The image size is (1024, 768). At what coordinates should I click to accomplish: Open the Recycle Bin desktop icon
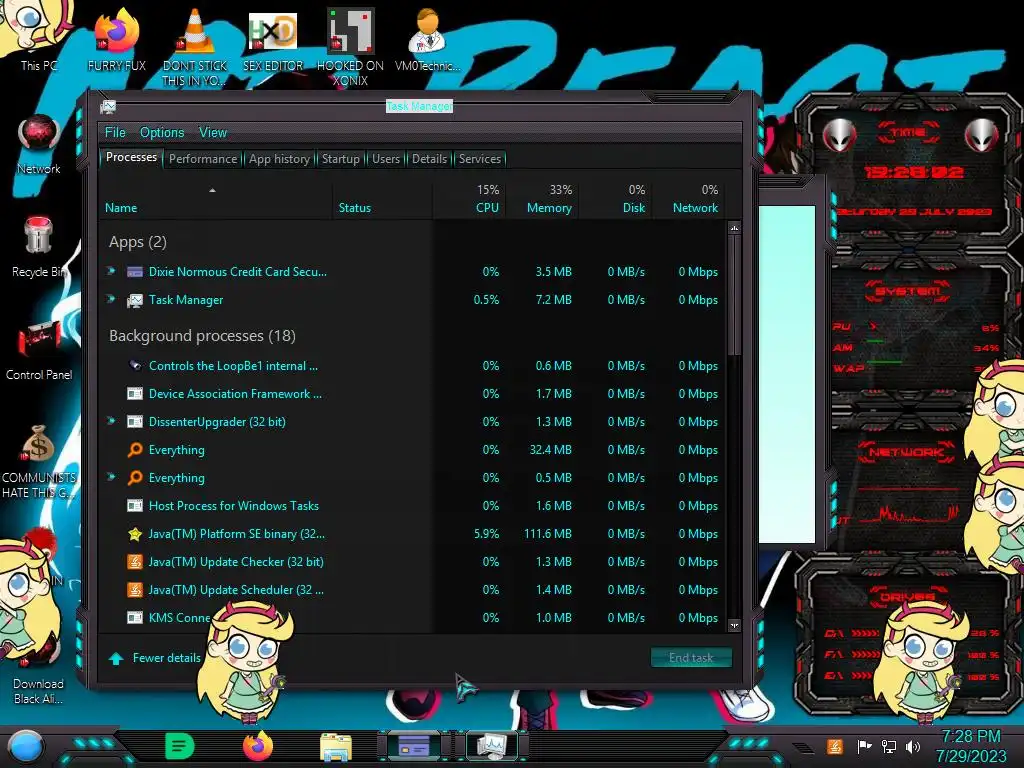[x=39, y=246]
